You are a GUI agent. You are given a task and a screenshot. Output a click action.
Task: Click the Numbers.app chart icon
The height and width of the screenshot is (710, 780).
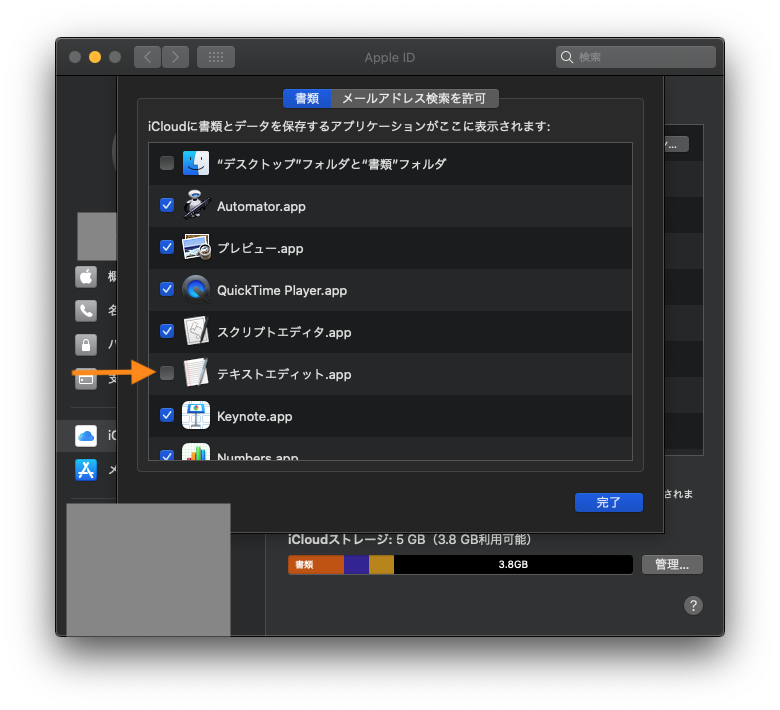(195, 452)
